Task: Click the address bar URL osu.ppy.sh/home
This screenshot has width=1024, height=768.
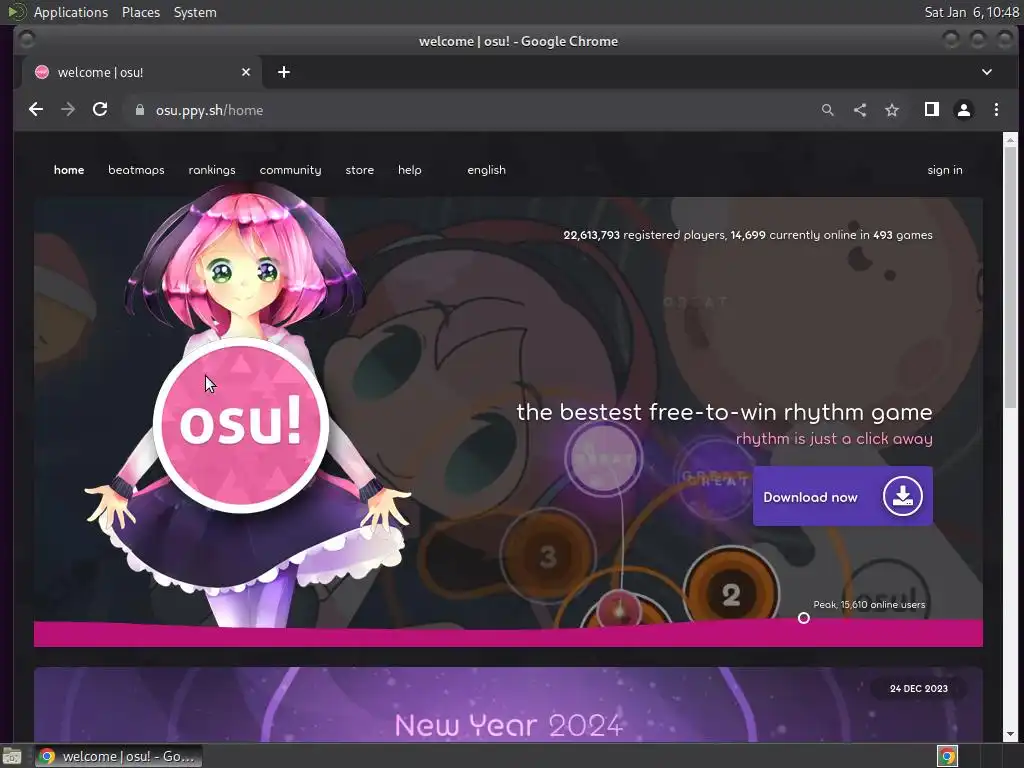Action: click(210, 110)
